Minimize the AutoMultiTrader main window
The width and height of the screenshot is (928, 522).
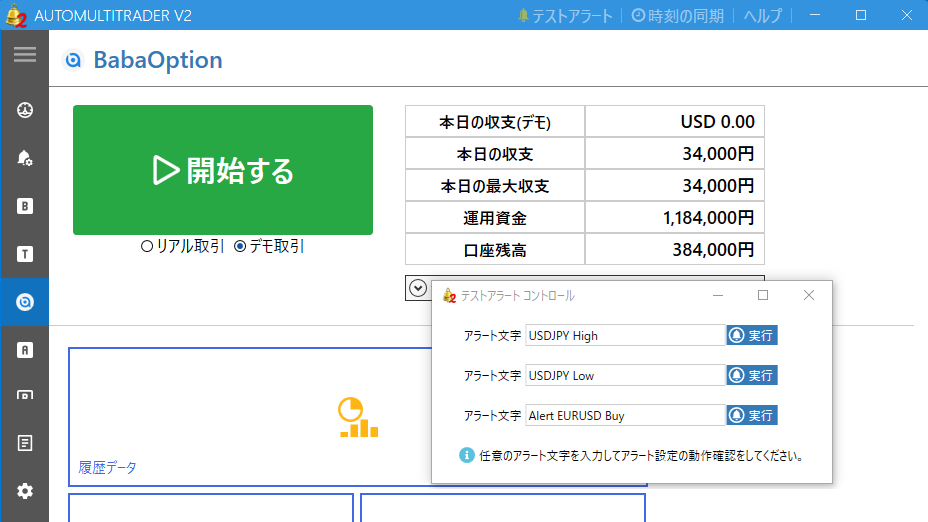tap(815, 15)
